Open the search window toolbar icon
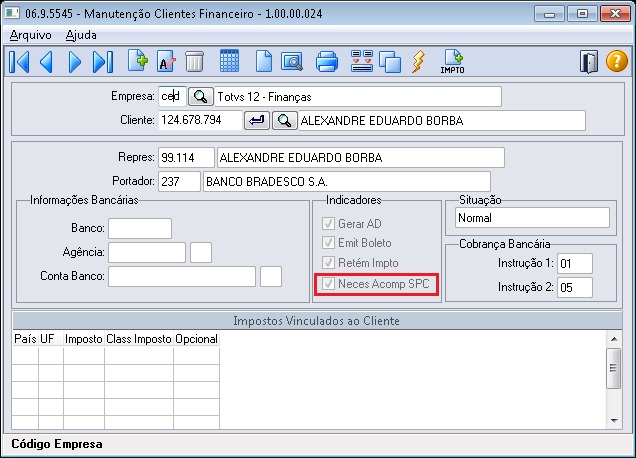 pyautogui.click(x=292, y=62)
